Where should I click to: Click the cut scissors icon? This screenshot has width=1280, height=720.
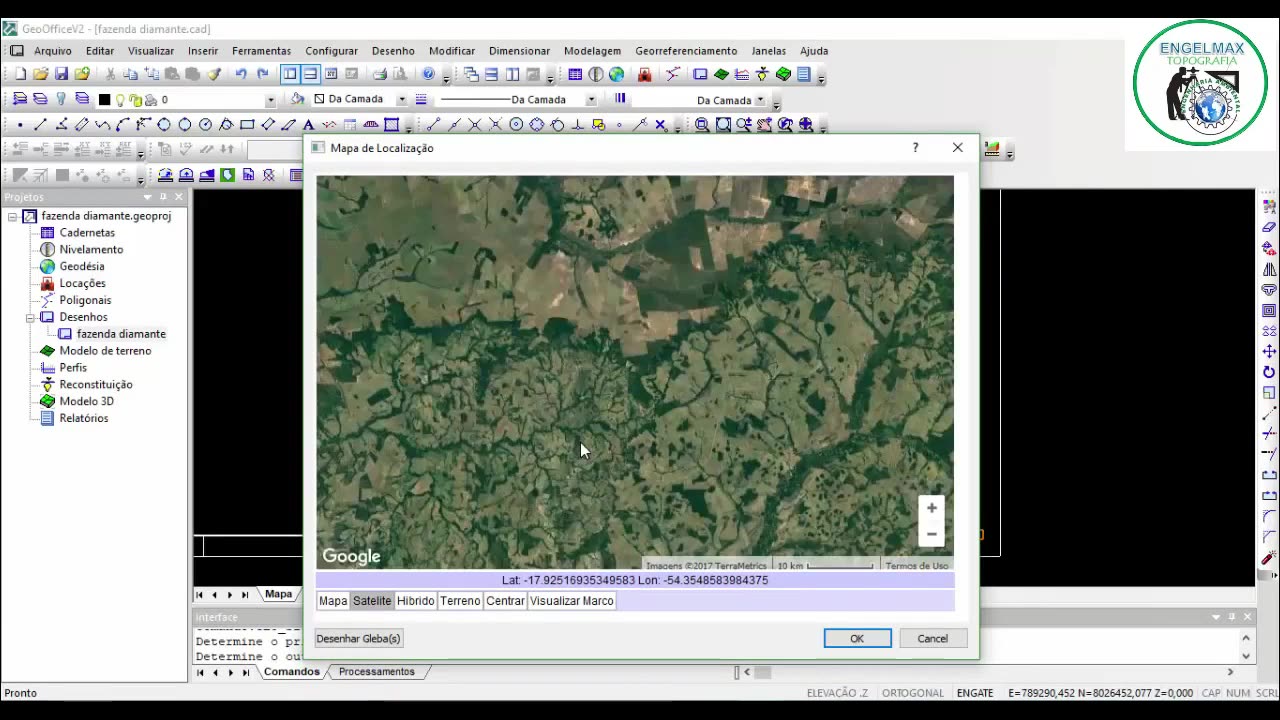pyautogui.click(x=110, y=74)
